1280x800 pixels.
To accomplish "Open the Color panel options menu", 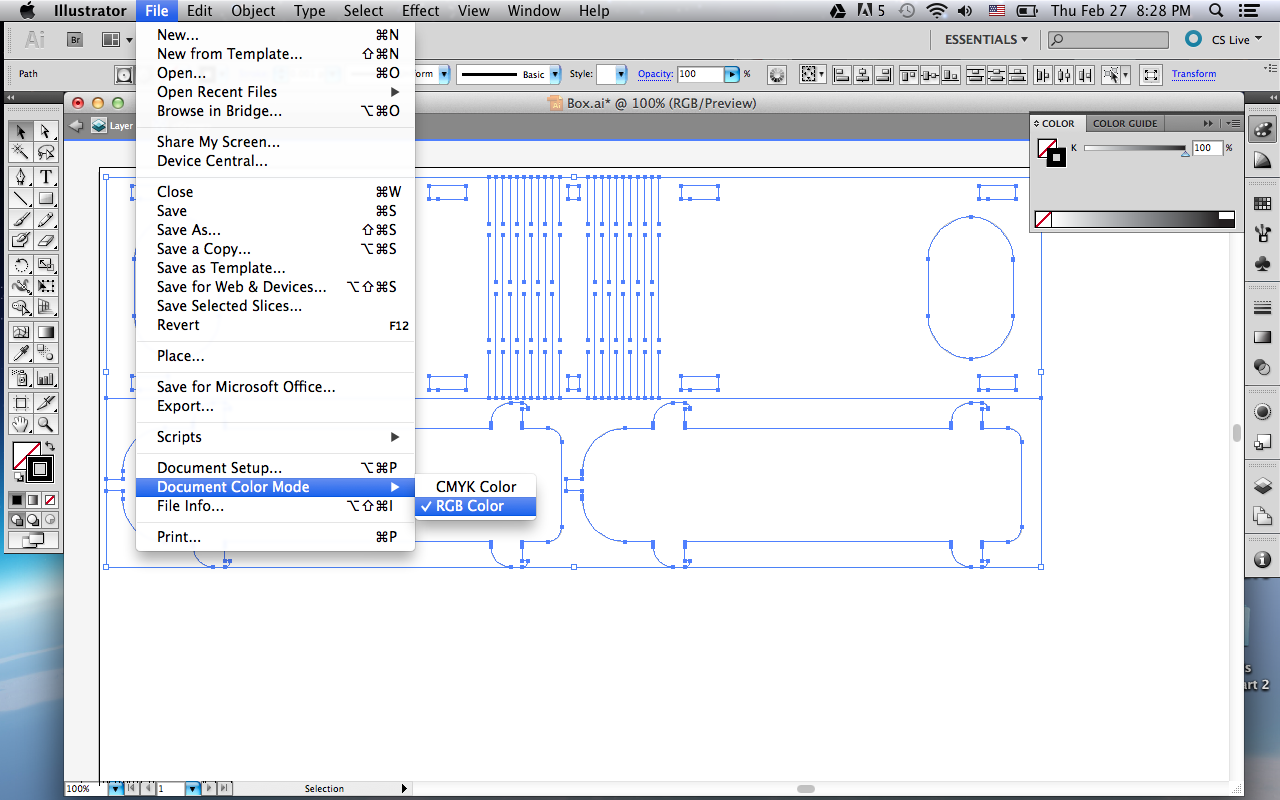I will coord(1233,124).
